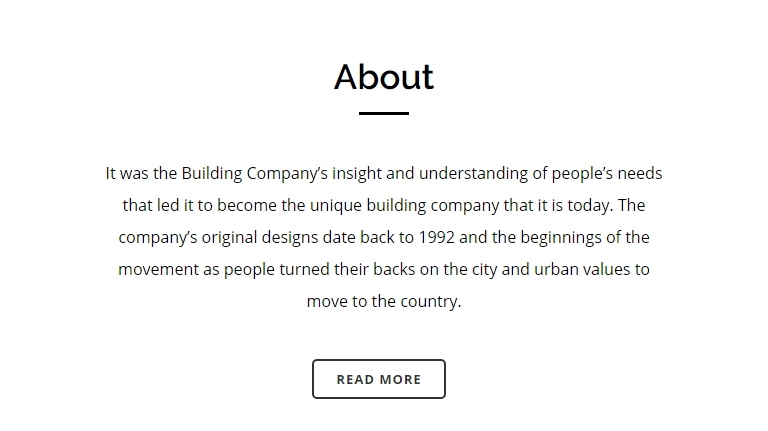
Task: Click the About heading
Action: pos(384,77)
